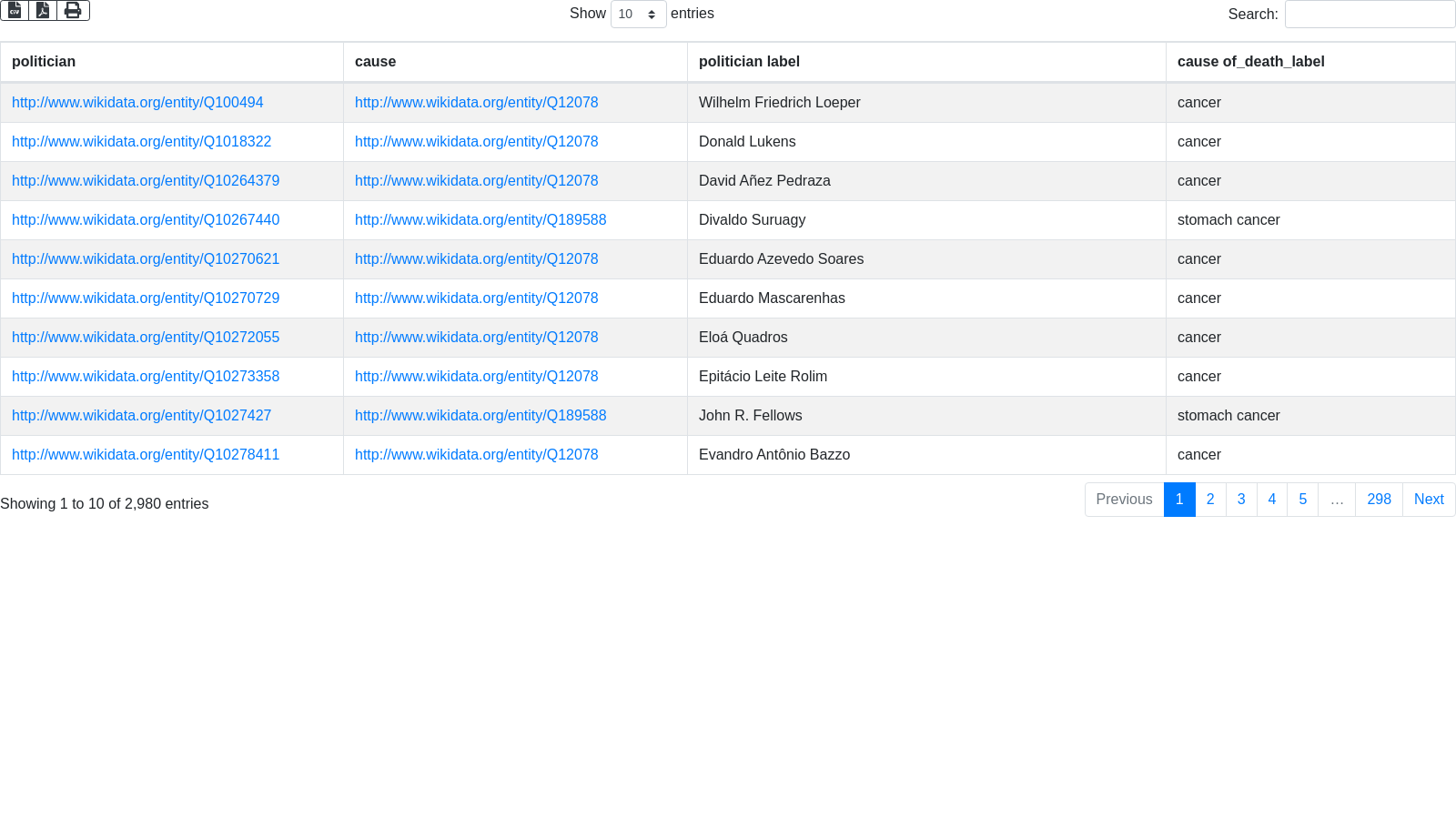Select the name David Añez Pedraza
Viewport: 1456px width, 819px height.
point(764,181)
